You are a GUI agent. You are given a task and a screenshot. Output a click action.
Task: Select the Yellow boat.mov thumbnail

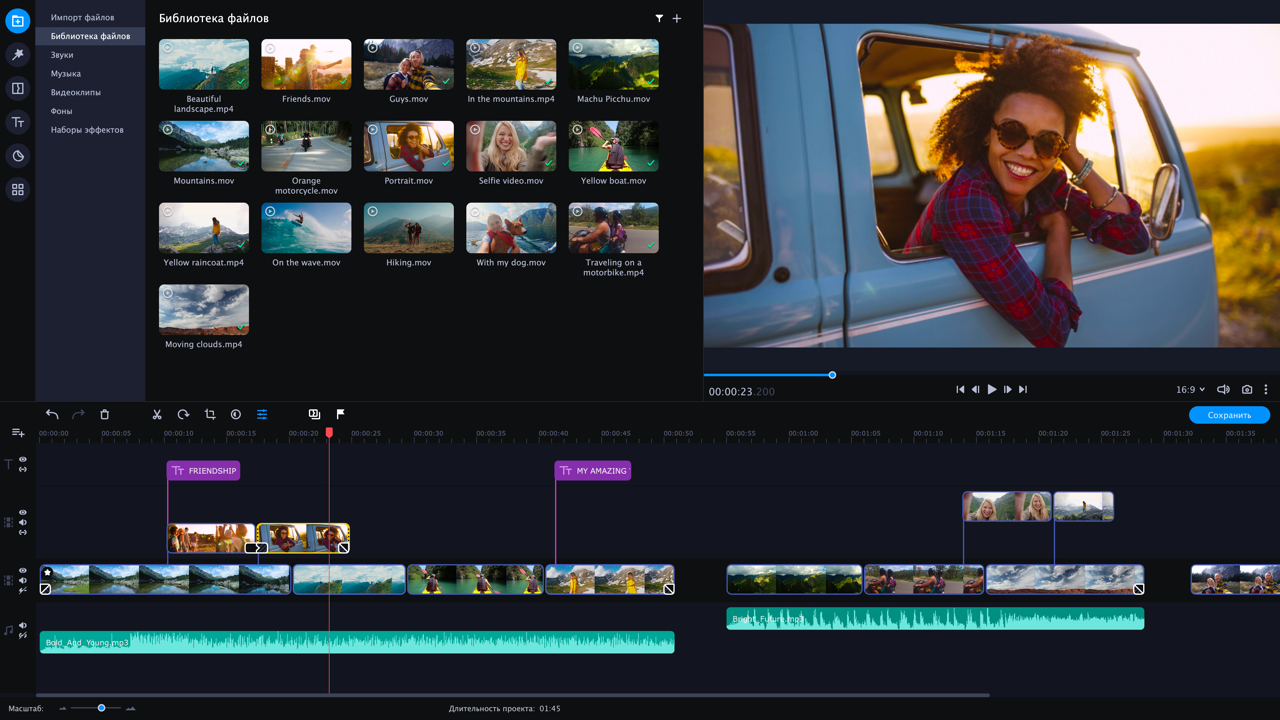[x=613, y=147]
